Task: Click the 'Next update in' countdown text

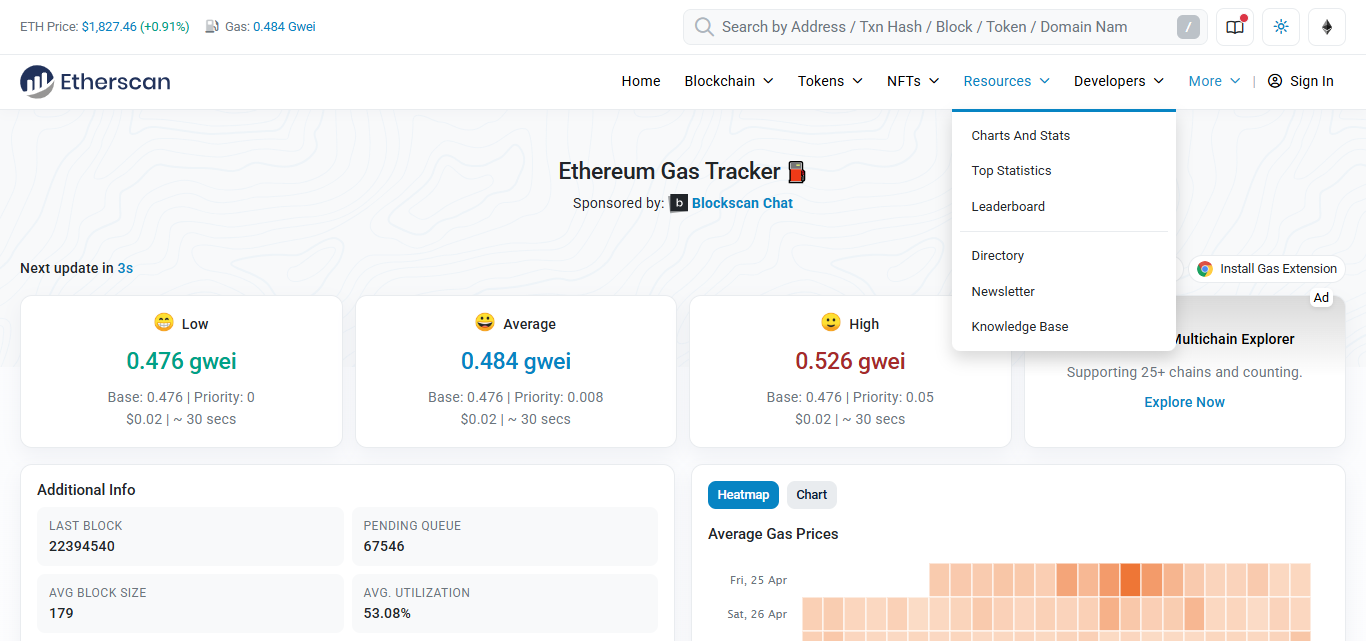Action: tap(77, 268)
